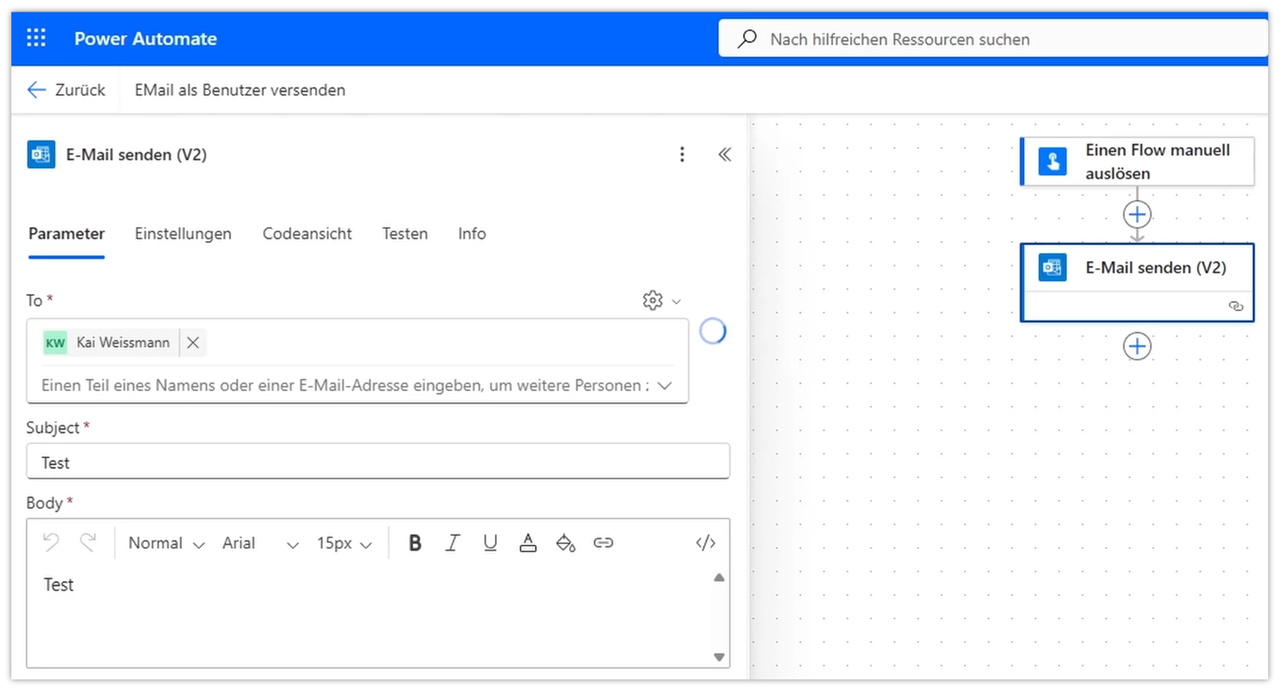The image size is (1280, 696).
Task: Switch to the Codeansicht tab
Action: click(x=307, y=234)
